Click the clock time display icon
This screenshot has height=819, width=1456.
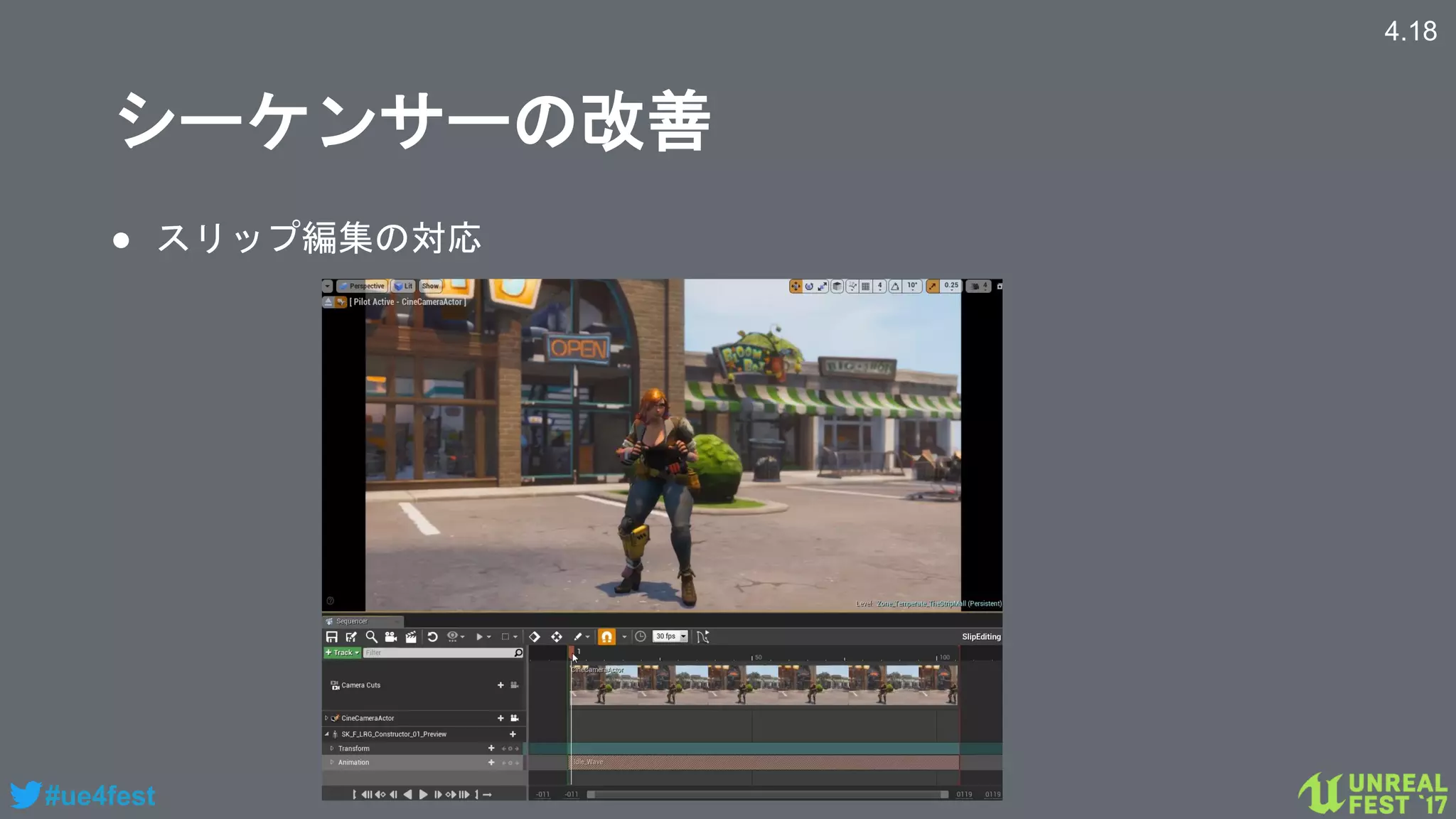[x=641, y=637]
